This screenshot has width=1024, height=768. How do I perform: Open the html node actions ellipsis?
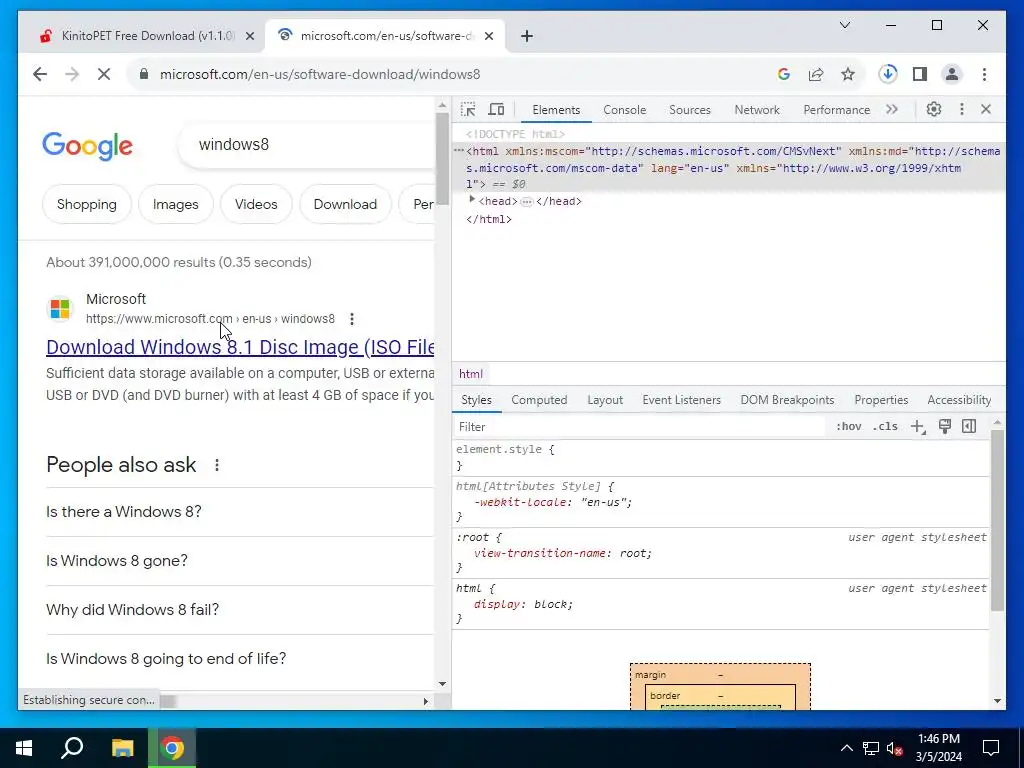pyautogui.click(x=459, y=151)
